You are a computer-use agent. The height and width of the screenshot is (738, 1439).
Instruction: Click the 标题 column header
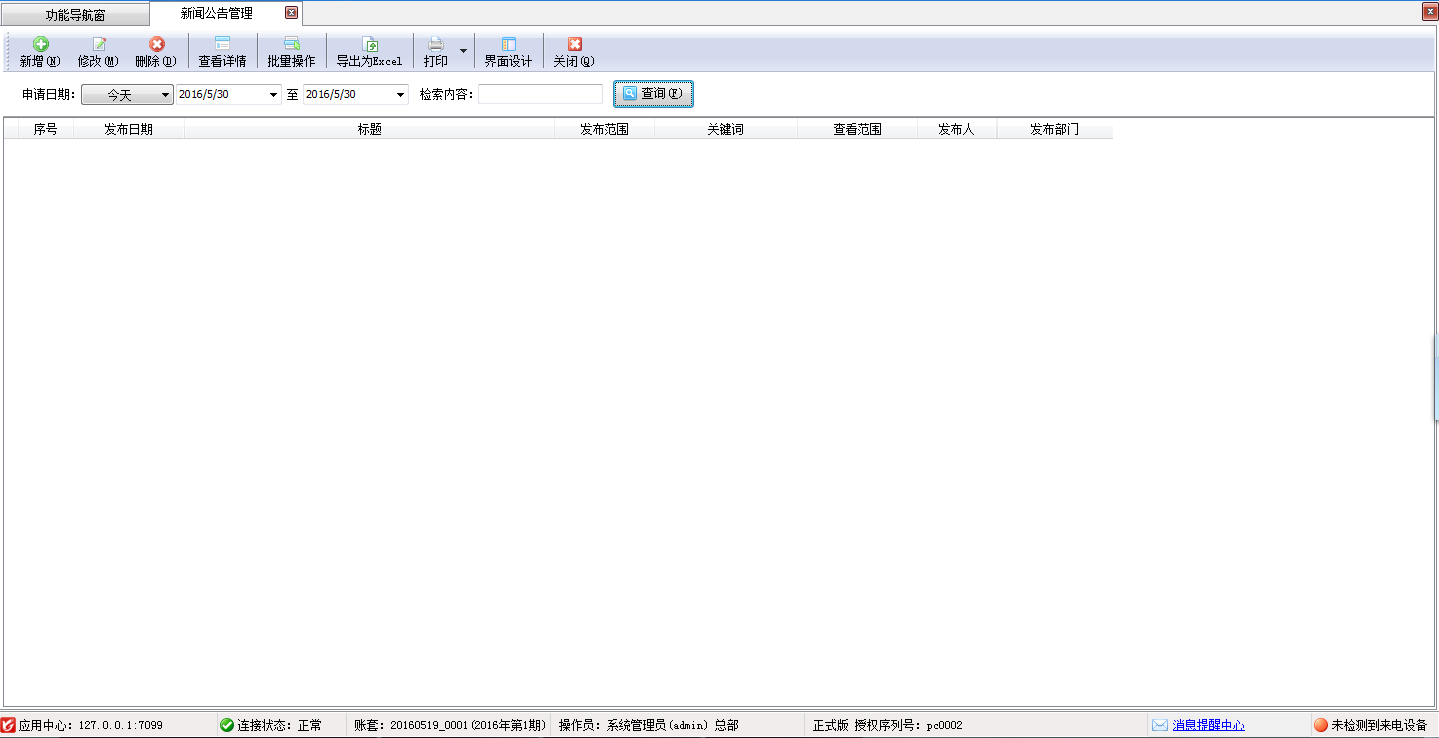click(369, 129)
